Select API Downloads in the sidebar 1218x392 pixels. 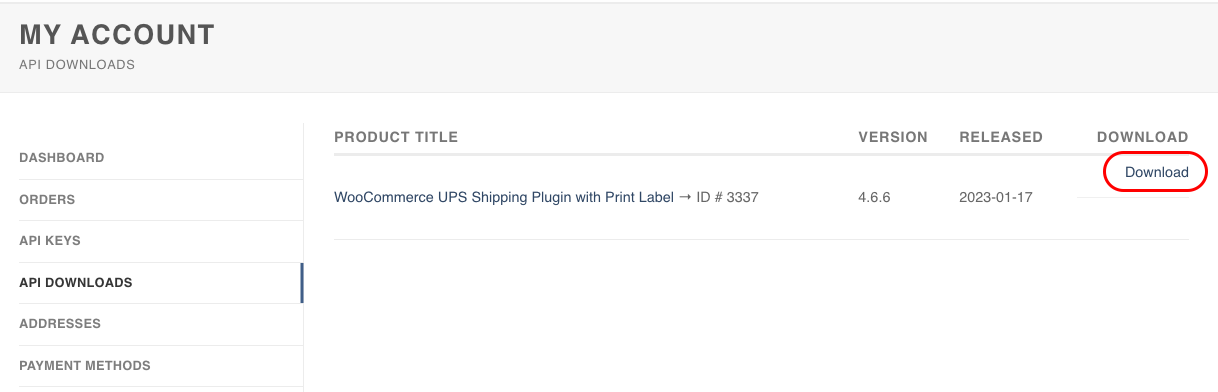pyautogui.click(x=76, y=283)
